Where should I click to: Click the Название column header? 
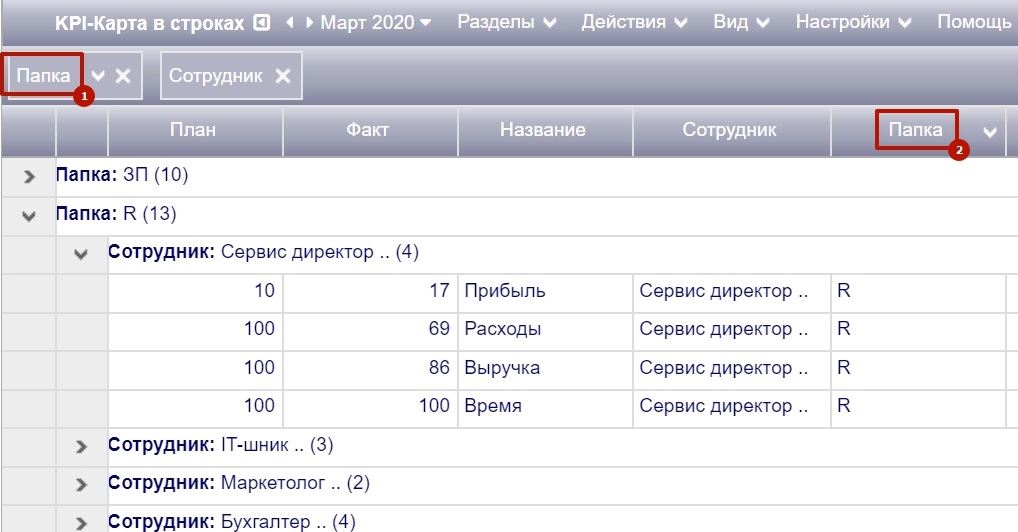(x=543, y=130)
